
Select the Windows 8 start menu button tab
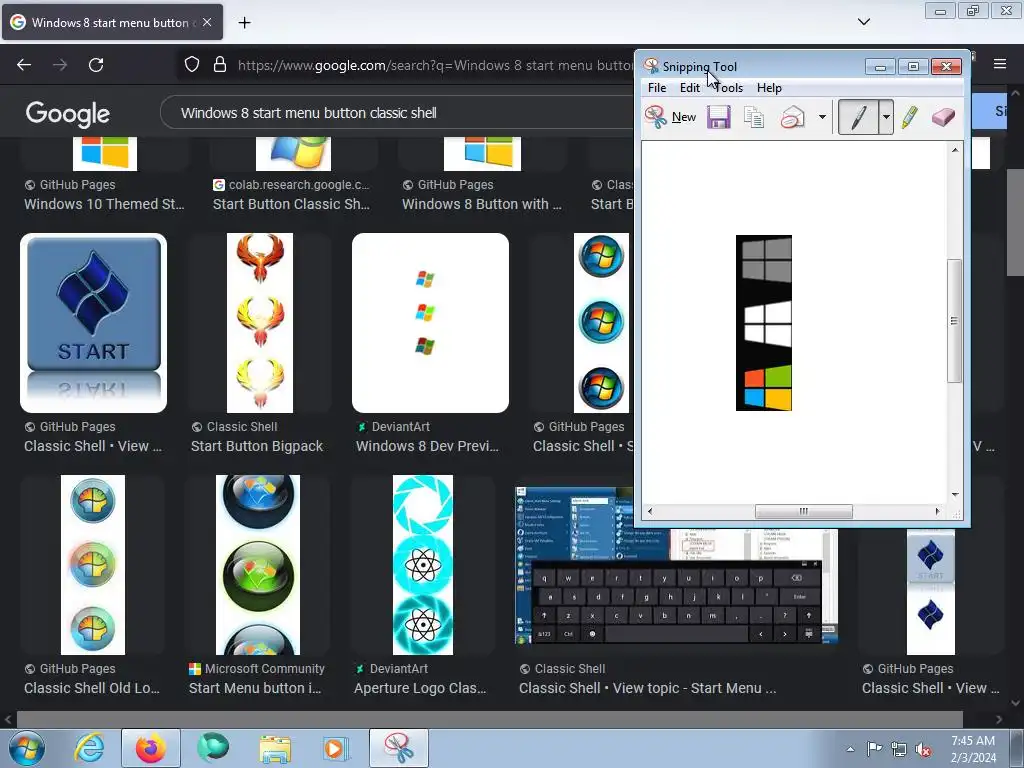(x=112, y=22)
